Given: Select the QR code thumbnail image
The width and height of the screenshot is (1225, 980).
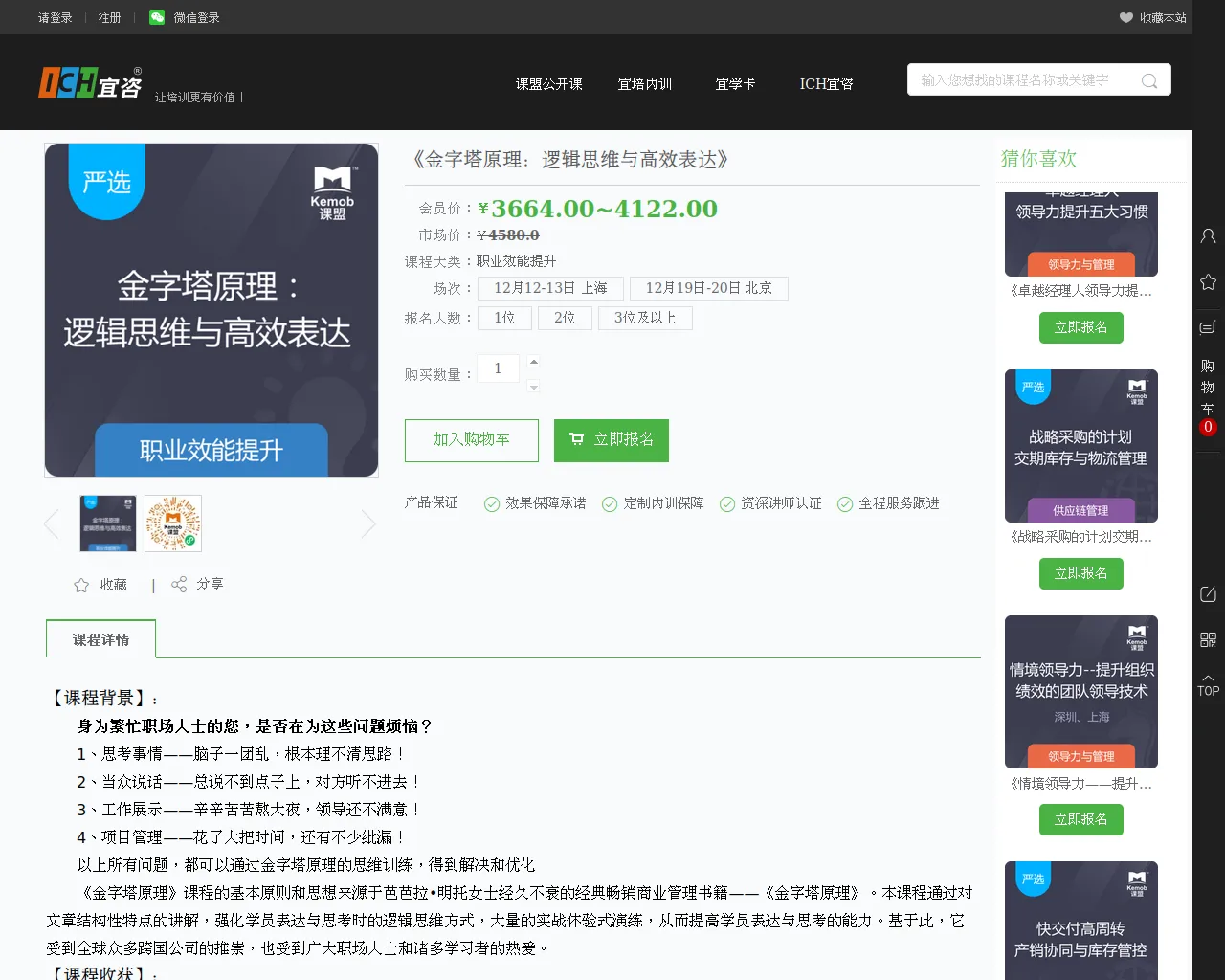Looking at the screenshot, I should (173, 523).
